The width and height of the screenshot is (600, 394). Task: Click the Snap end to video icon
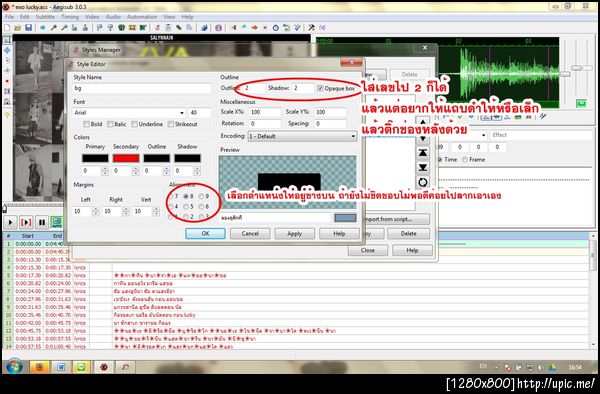[x=110, y=28]
